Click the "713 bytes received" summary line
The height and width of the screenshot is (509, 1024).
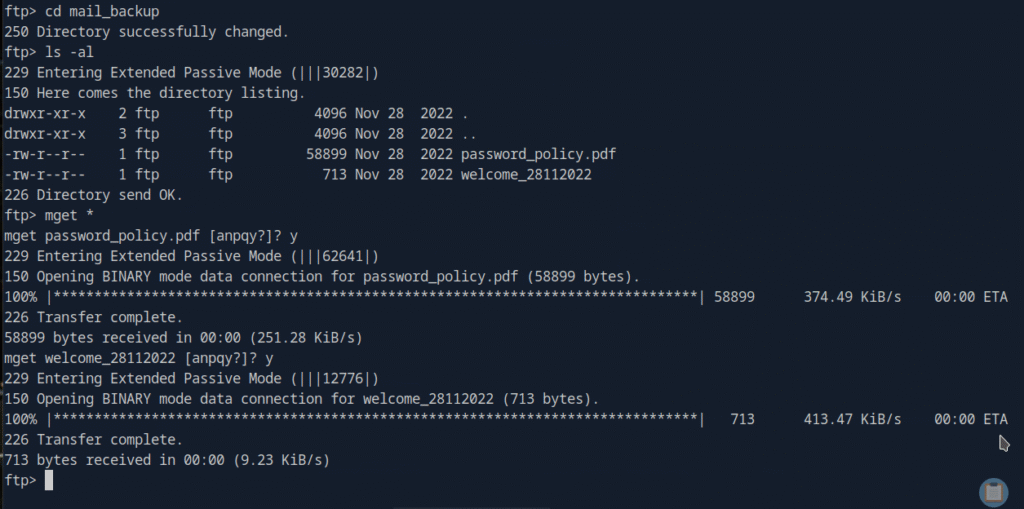[167, 460]
